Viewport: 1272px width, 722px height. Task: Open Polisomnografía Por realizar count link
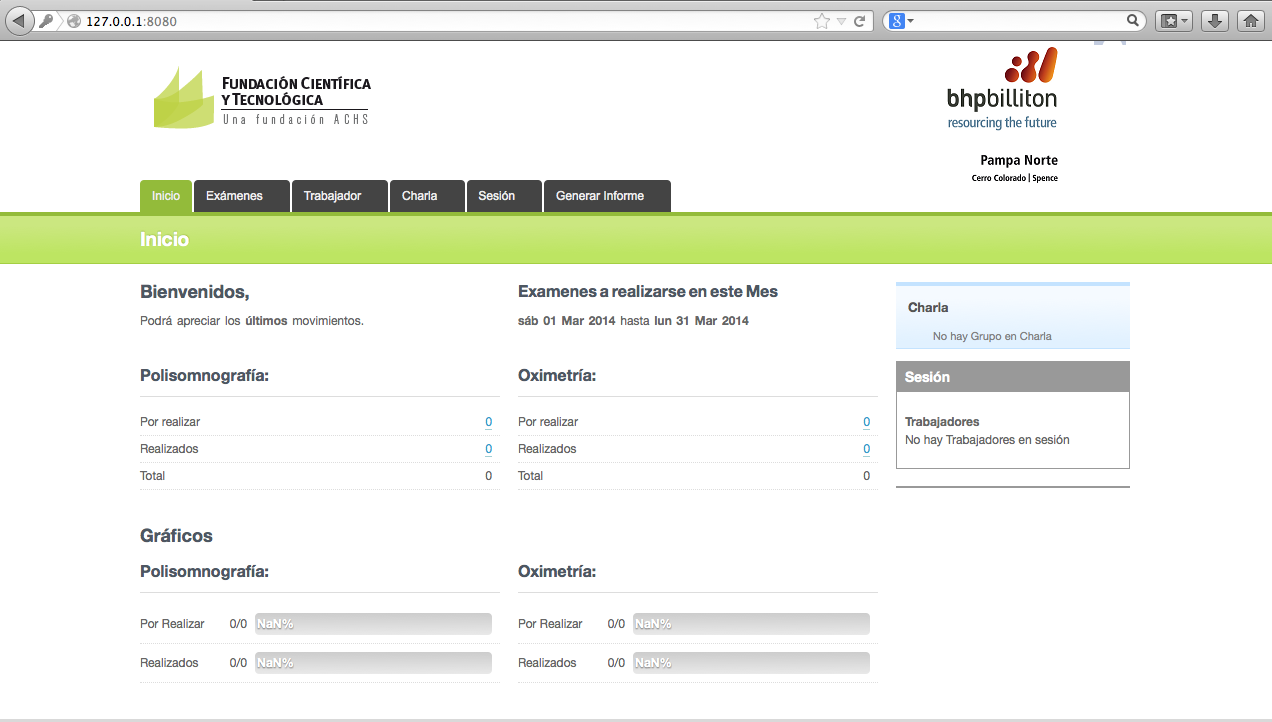488,422
